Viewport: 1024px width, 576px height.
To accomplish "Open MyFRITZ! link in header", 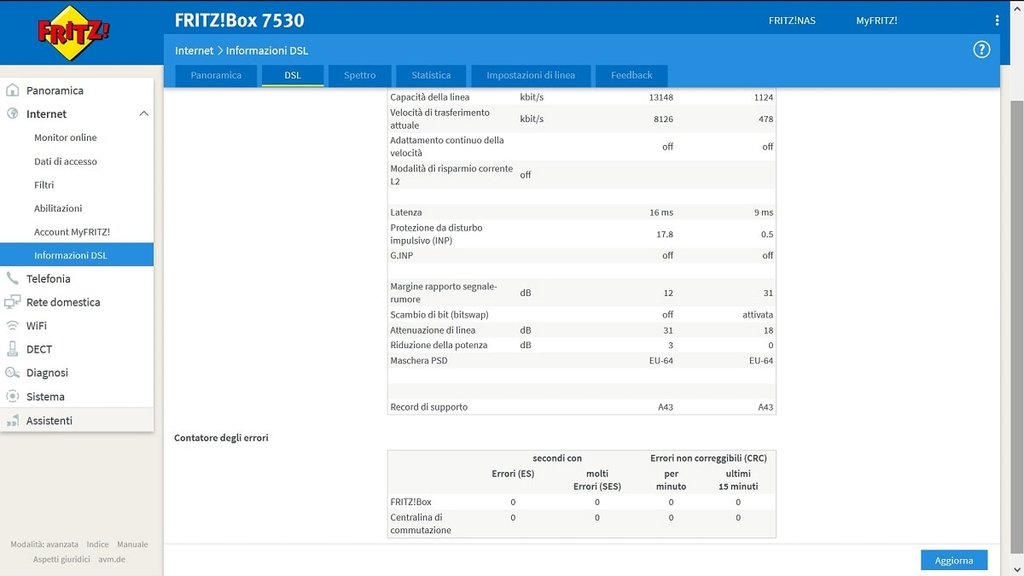I will pos(876,20).
